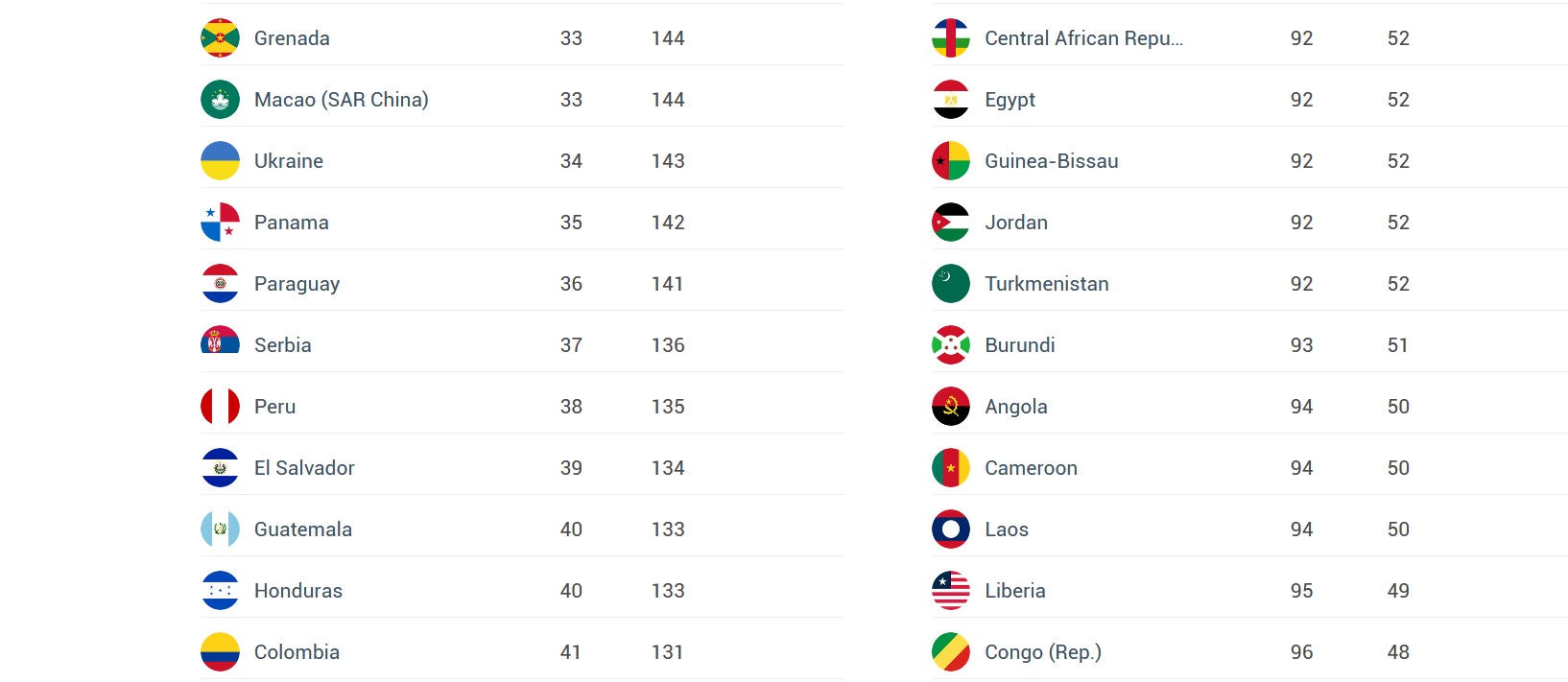This screenshot has width=1568, height=682.
Task: Select the Liberia flag icon
Action: (x=950, y=591)
